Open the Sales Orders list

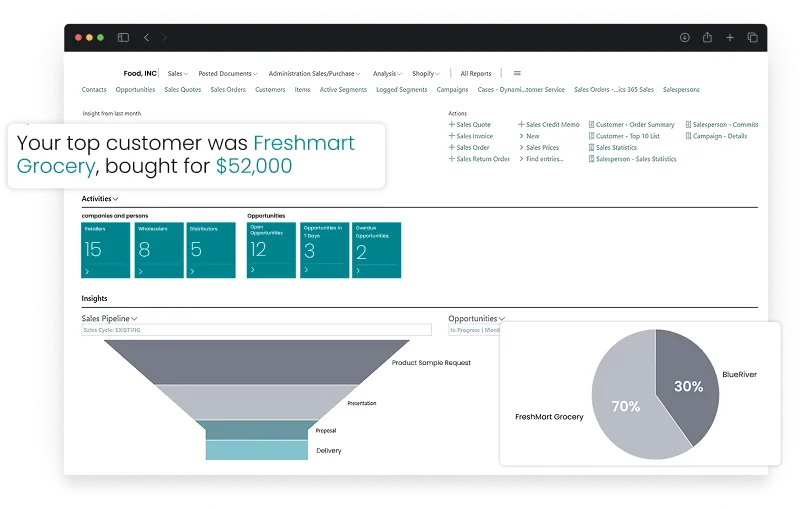click(x=228, y=90)
